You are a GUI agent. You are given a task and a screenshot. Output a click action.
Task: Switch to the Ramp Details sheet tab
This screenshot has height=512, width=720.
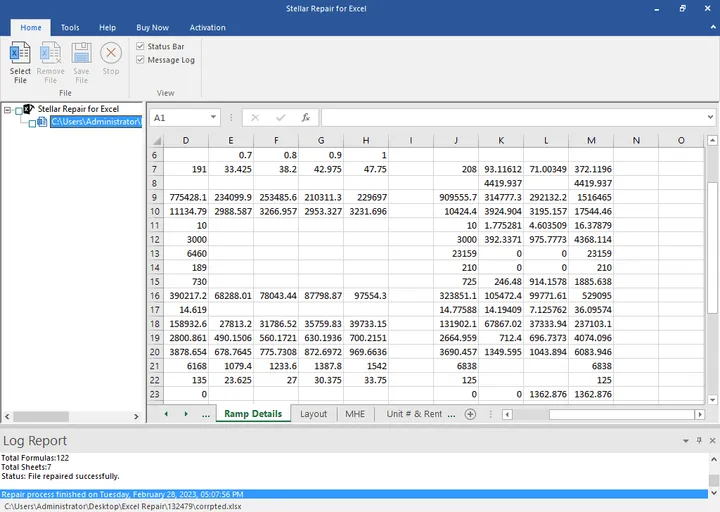coord(253,414)
